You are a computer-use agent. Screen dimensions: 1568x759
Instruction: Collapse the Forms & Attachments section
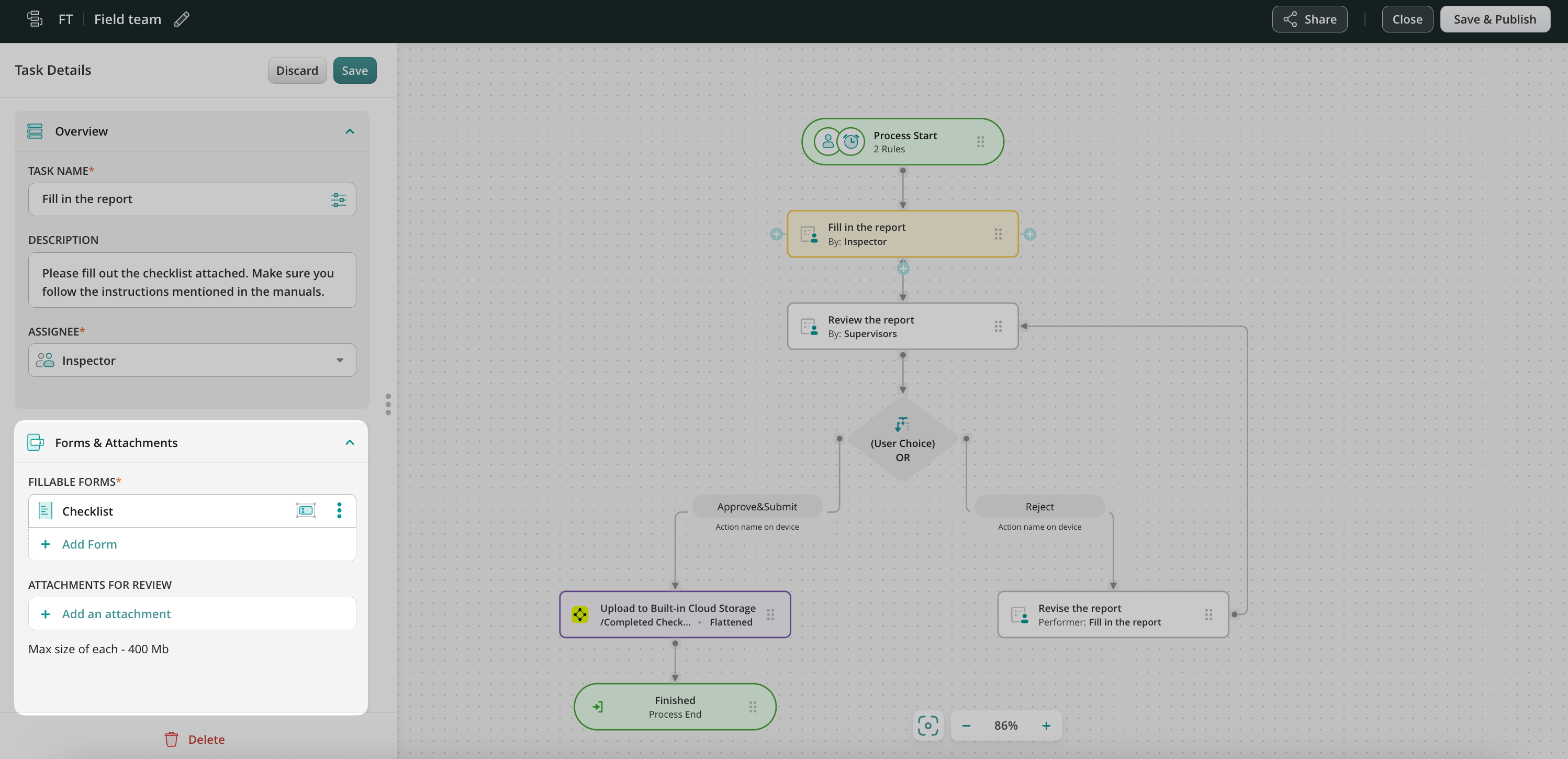point(350,442)
